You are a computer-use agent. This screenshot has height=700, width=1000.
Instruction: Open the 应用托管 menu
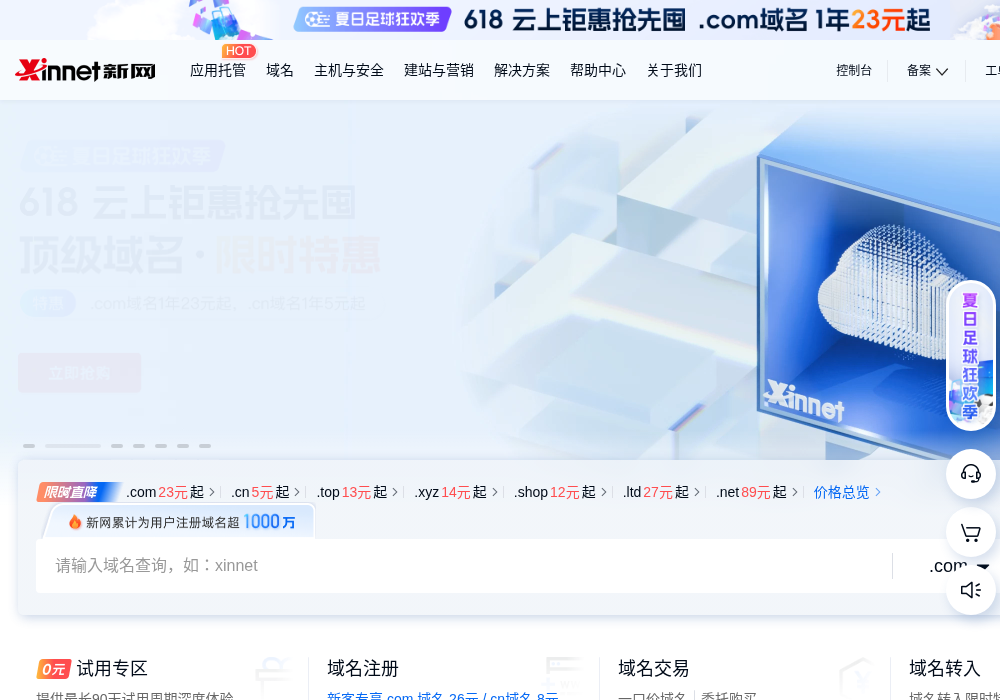pos(217,70)
